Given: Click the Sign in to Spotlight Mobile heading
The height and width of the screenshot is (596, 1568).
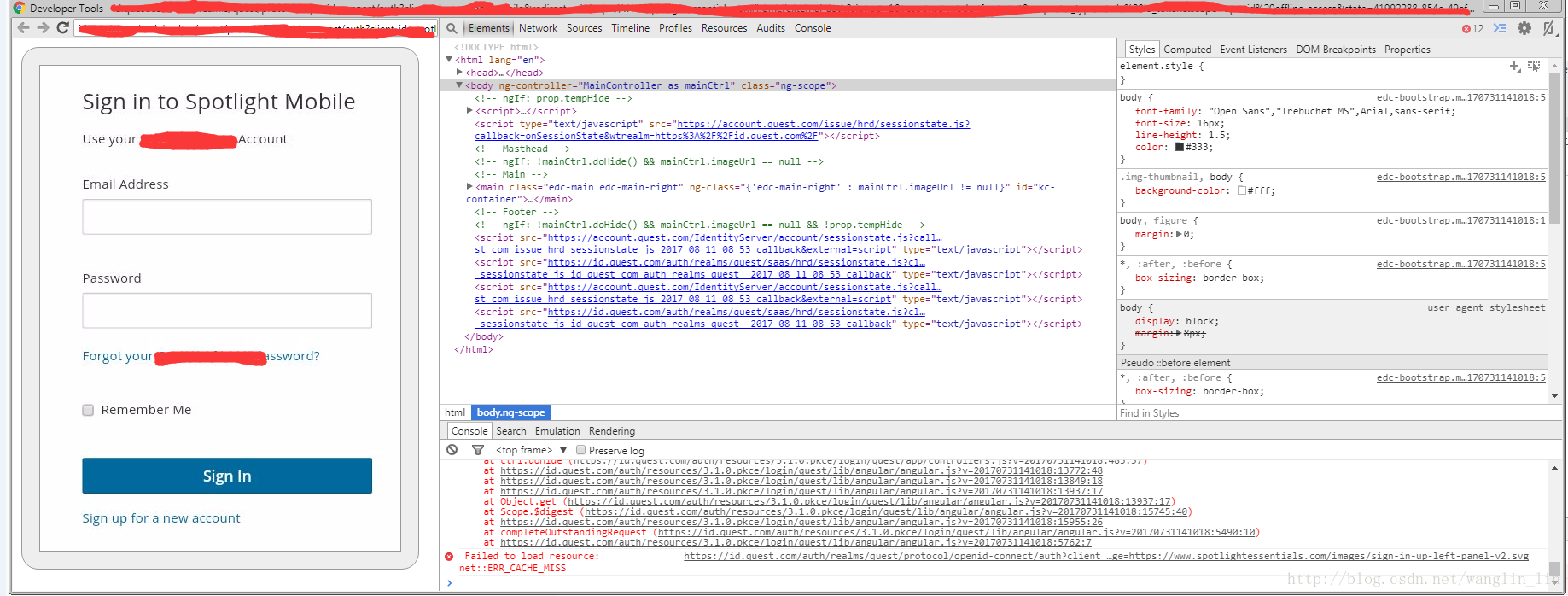Looking at the screenshot, I should pos(219,102).
